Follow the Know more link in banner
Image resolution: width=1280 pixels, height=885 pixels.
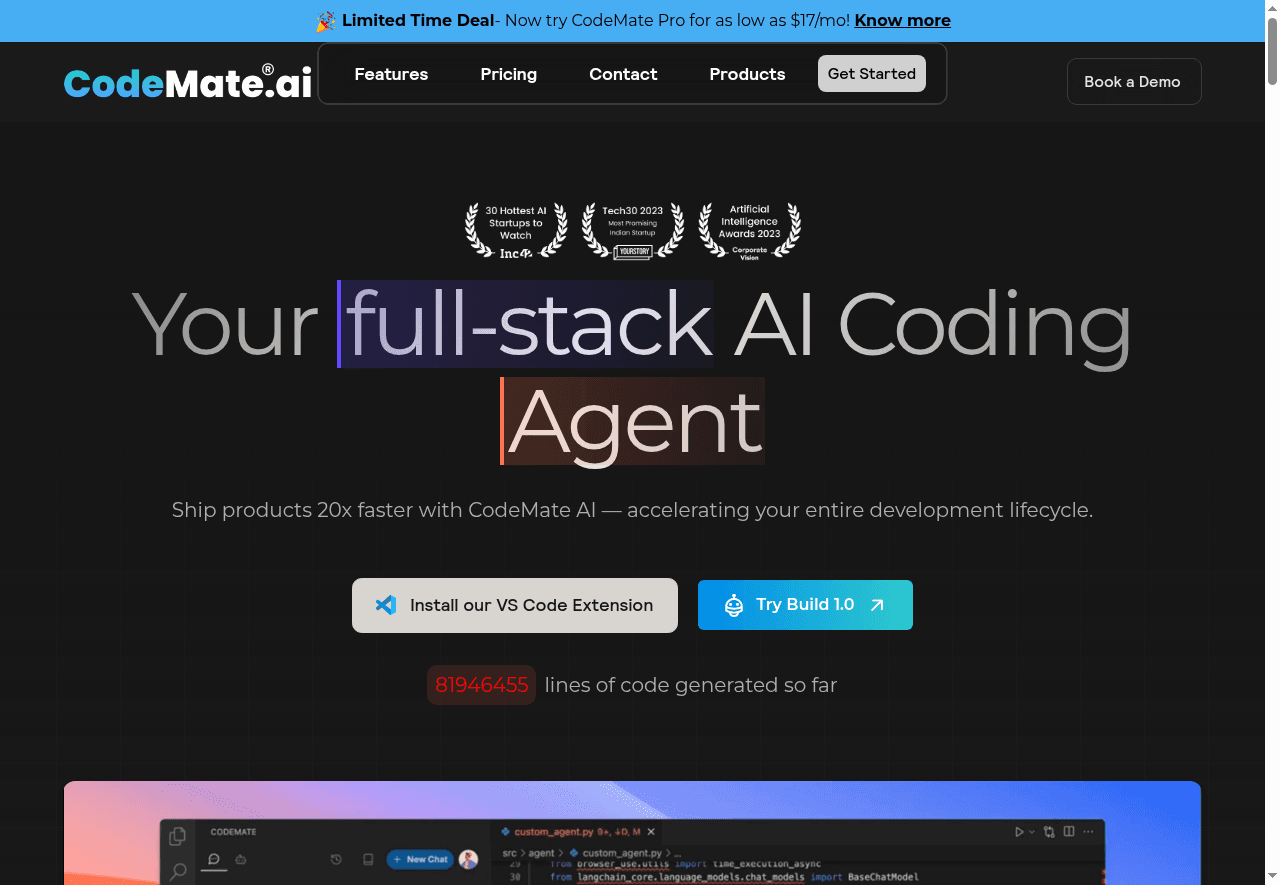coord(902,21)
